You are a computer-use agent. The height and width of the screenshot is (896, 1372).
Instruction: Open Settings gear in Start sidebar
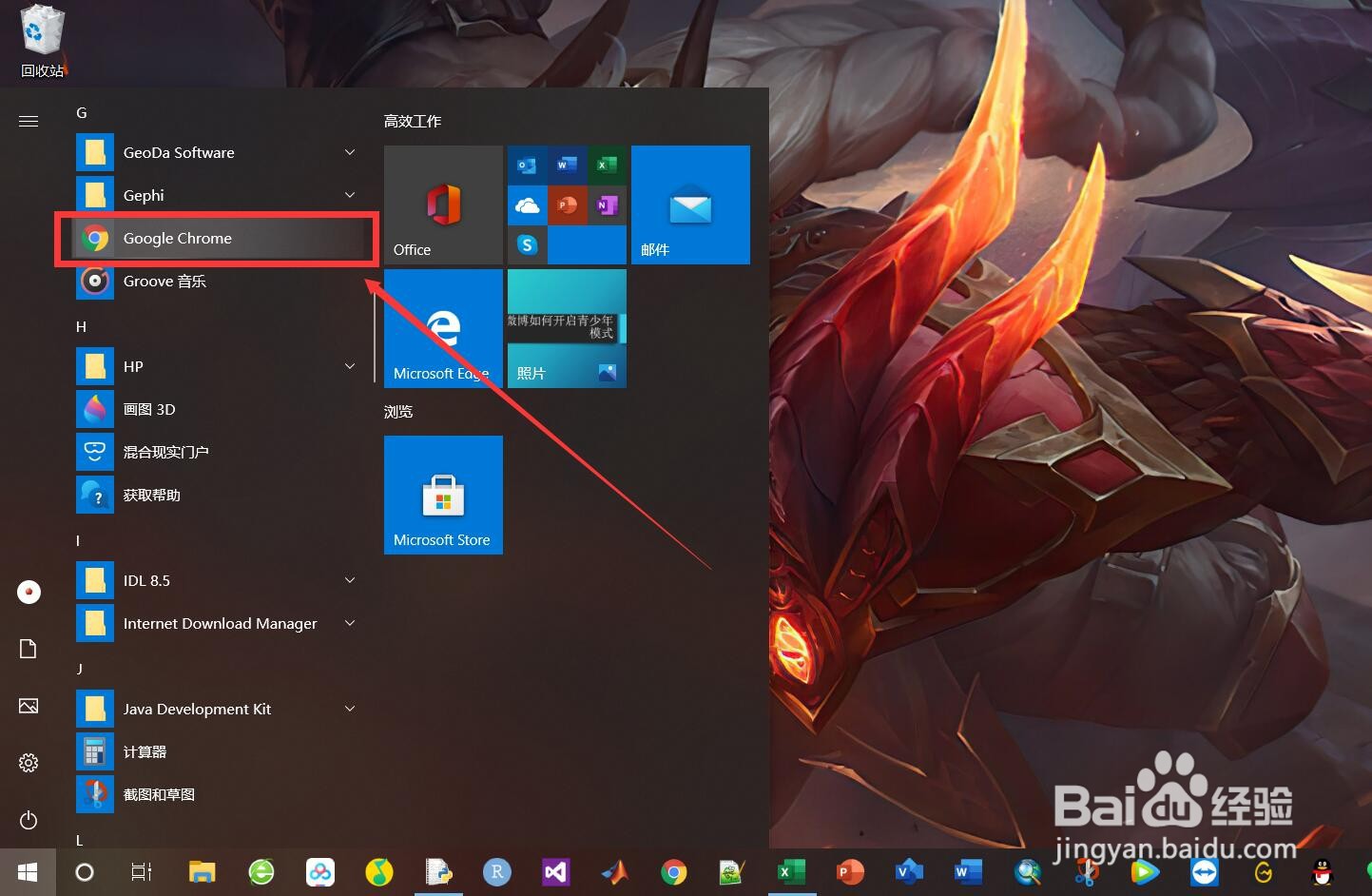pos(29,763)
